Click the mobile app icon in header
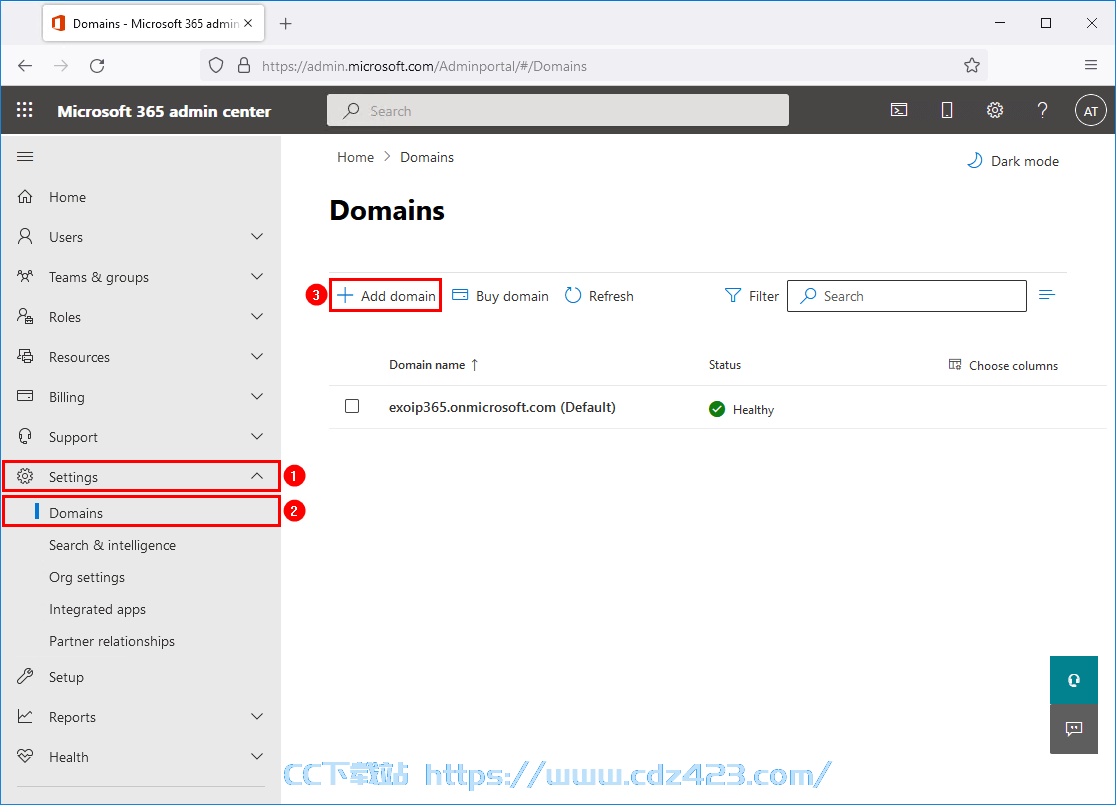Screen dimensions: 1116x805 [947, 110]
